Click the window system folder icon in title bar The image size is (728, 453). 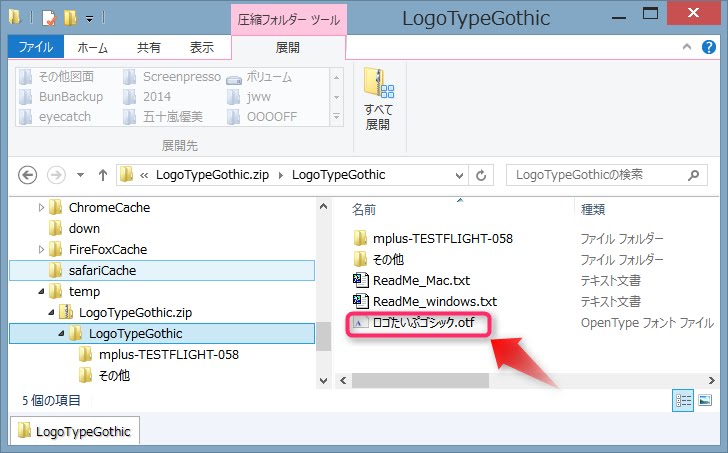[15, 18]
